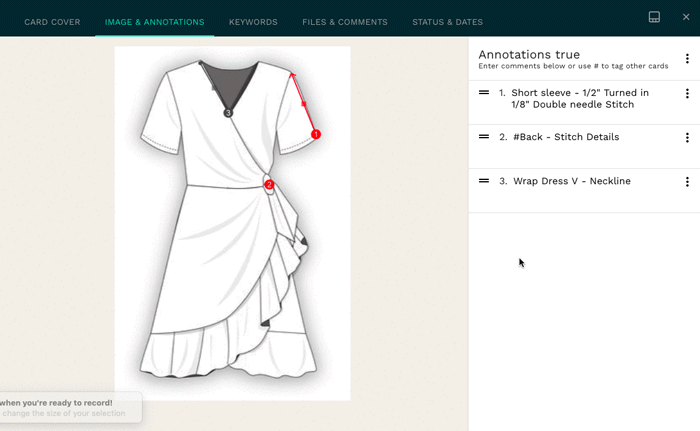
Task: Select the Image & Annotations tab
Action: click(154, 22)
